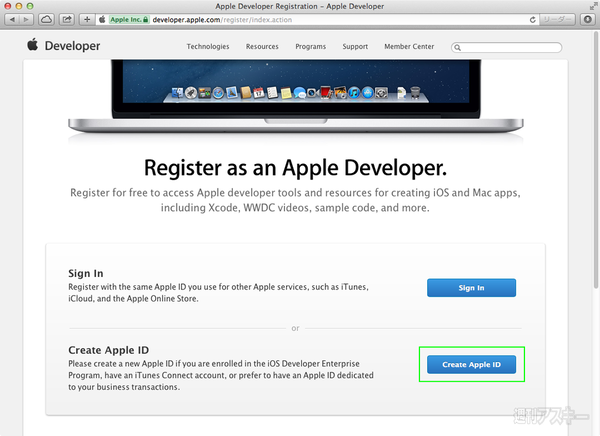Click the Apple logo beside Developer

pos(33,45)
